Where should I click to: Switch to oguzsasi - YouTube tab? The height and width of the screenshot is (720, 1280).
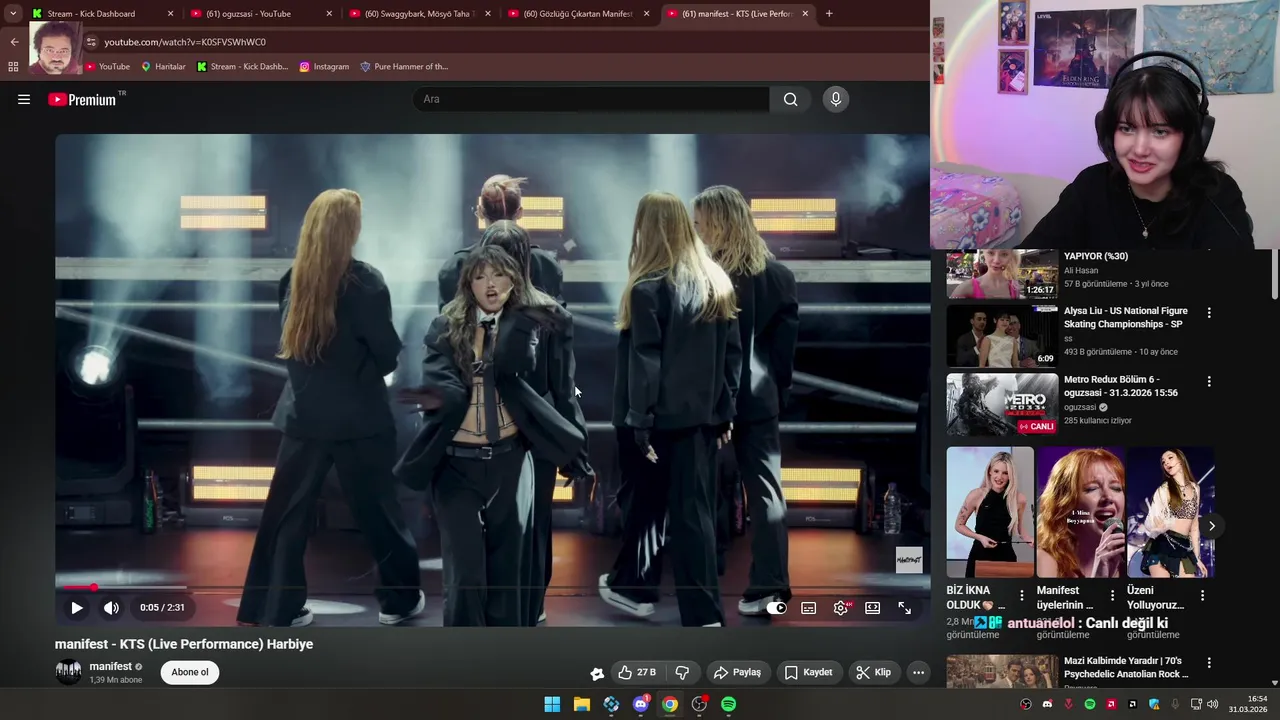pyautogui.click(x=262, y=14)
